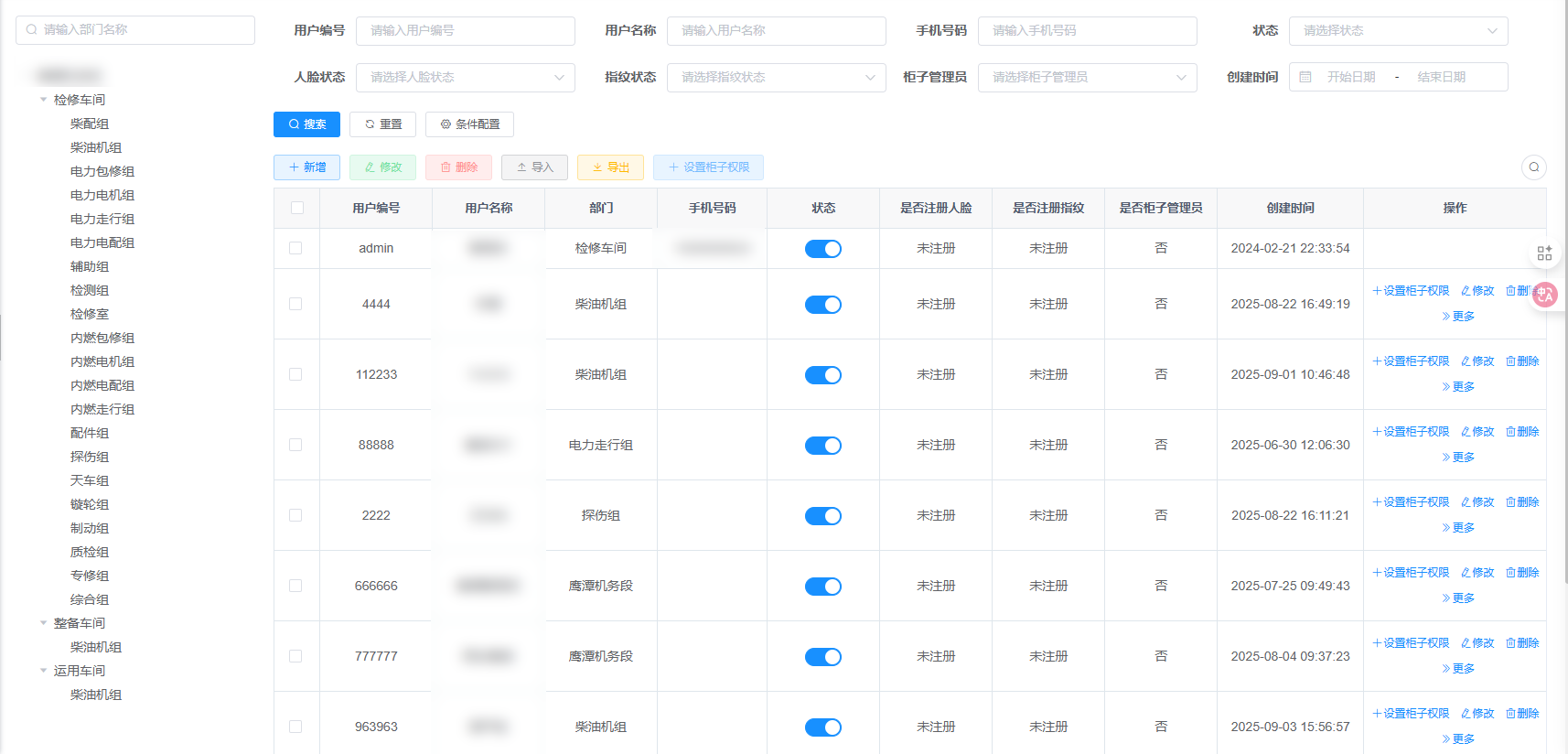Click 重置 to reset filters

pyautogui.click(x=382, y=124)
